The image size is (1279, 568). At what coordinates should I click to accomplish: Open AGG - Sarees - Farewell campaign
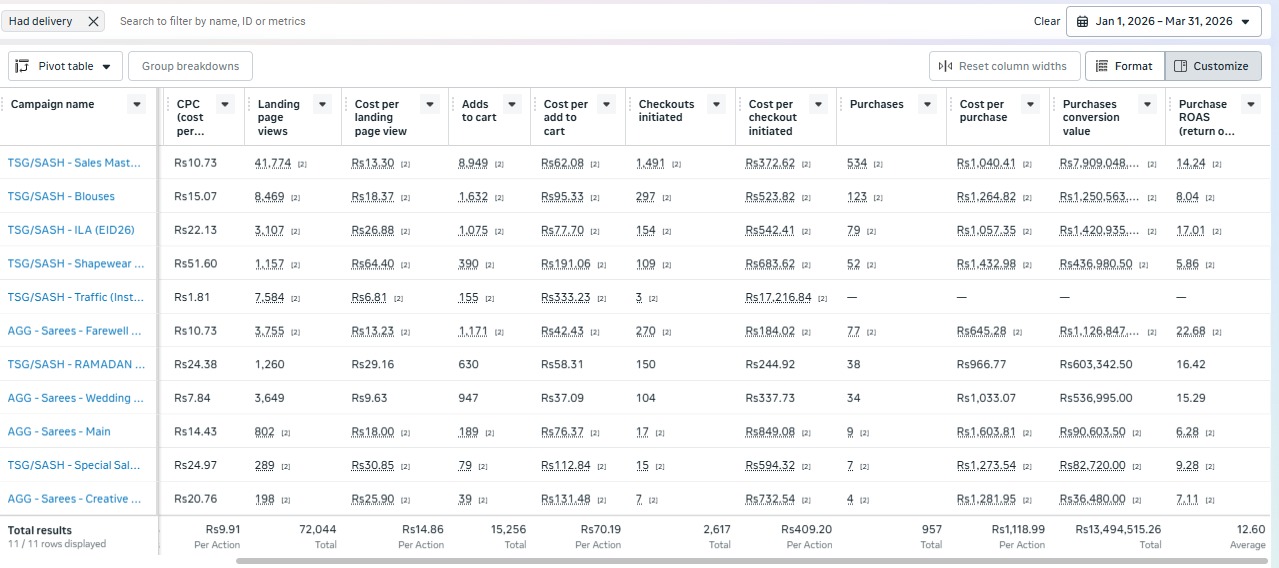[x=75, y=331]
